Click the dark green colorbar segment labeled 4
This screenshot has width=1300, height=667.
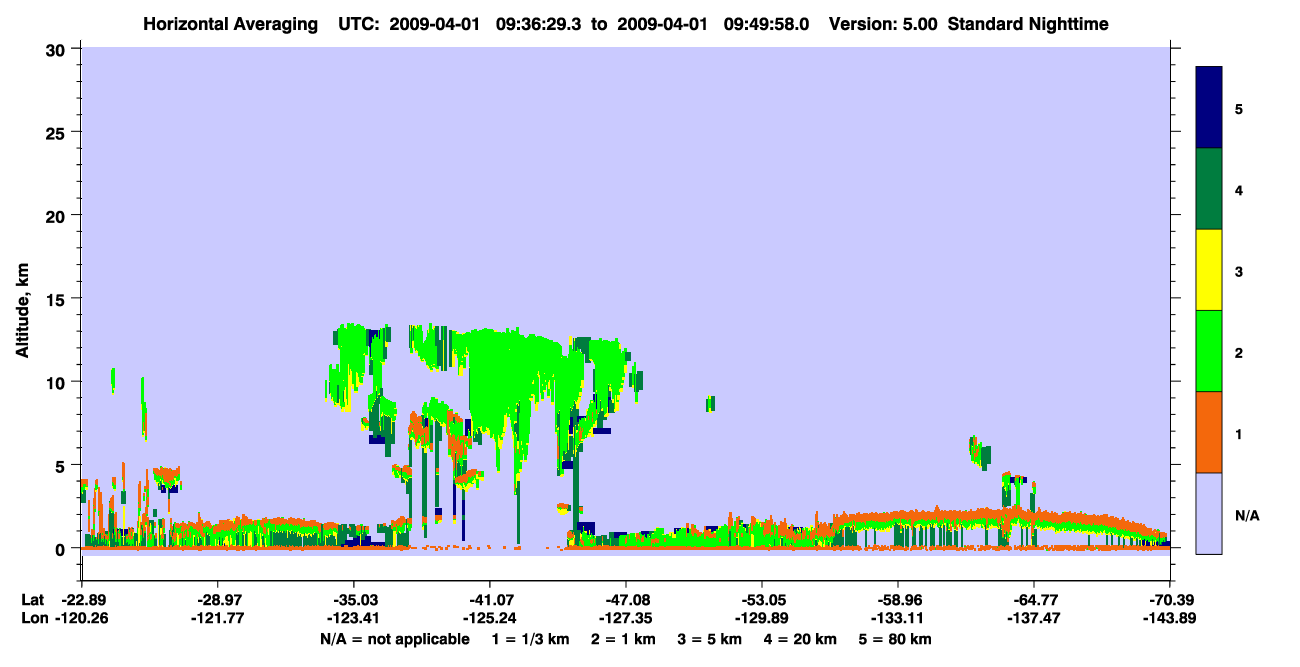click(1209, 189)
